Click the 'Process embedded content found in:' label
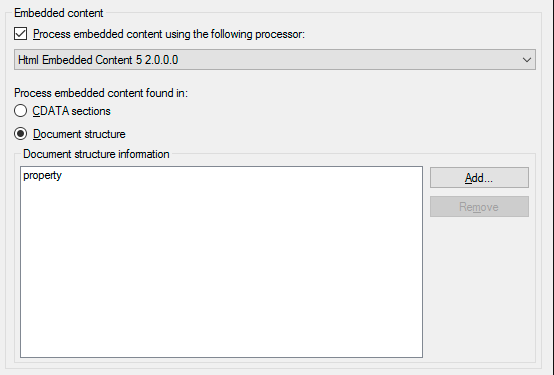 click(101, 93)
